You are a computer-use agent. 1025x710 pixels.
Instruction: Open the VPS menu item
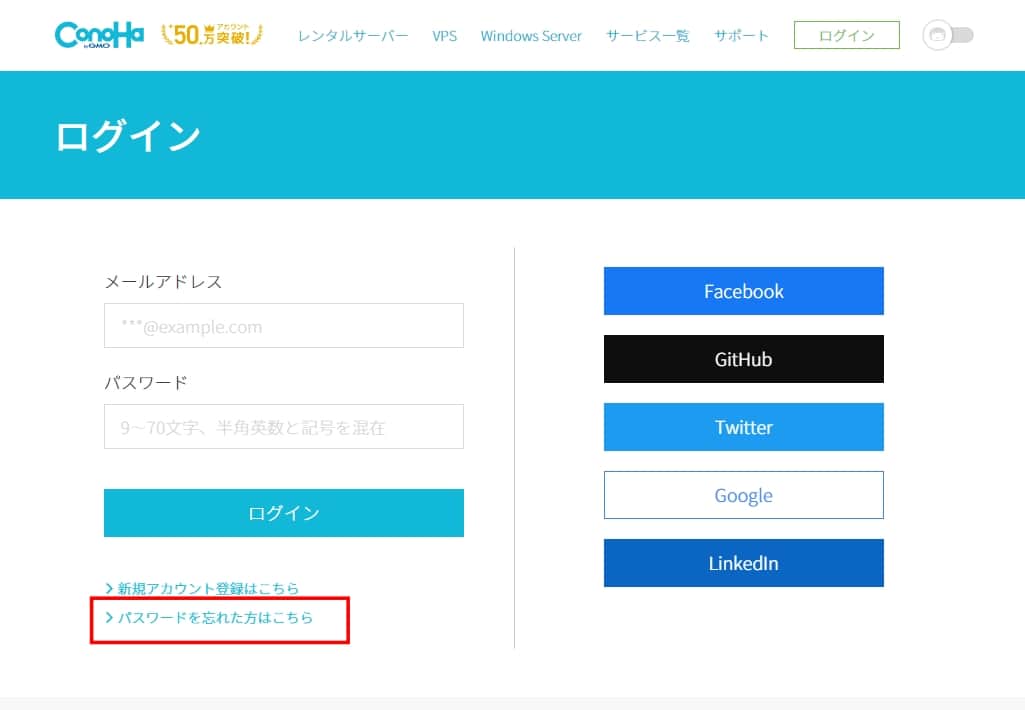click(x=445, y=36)
